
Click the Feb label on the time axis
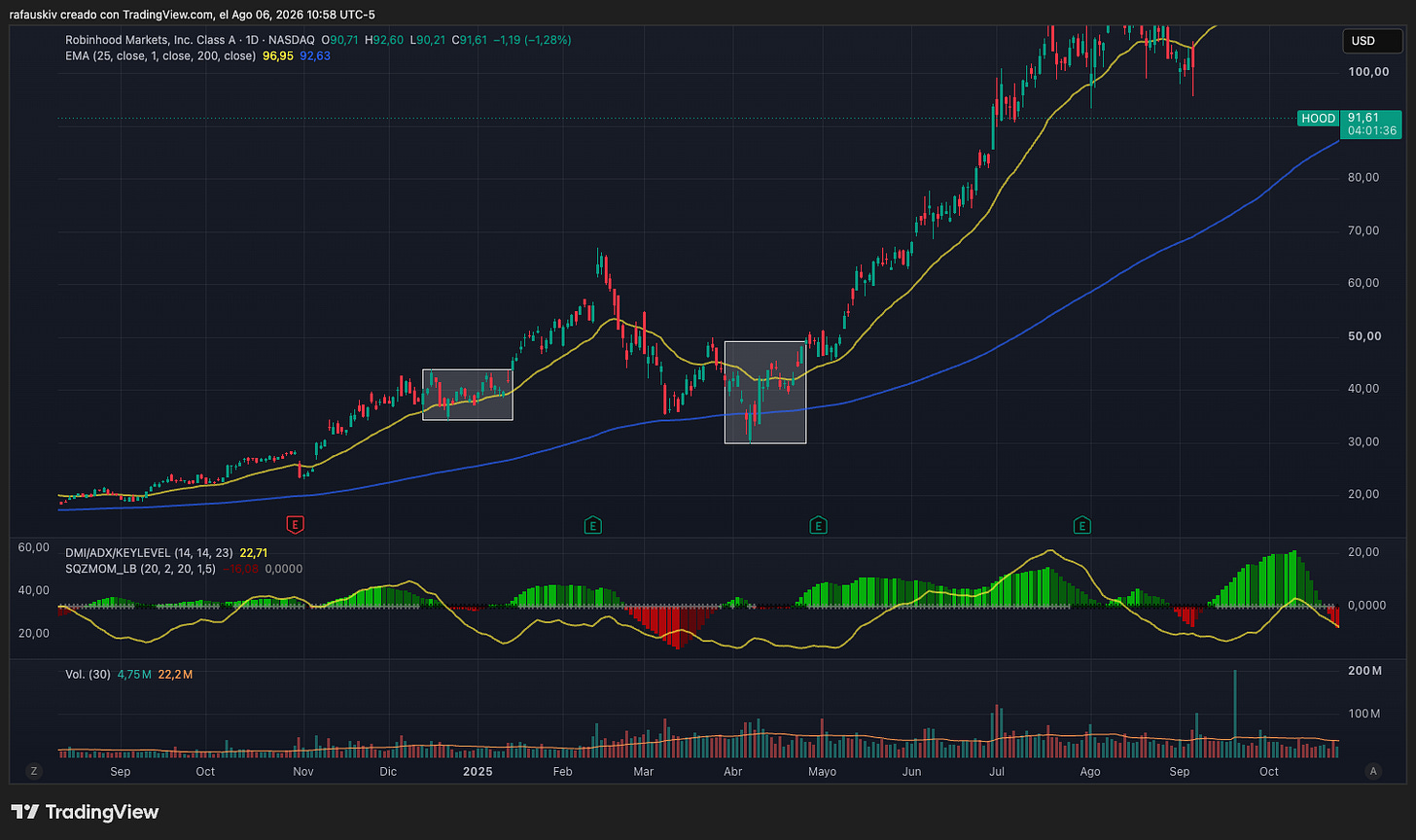tap(563, 771)
